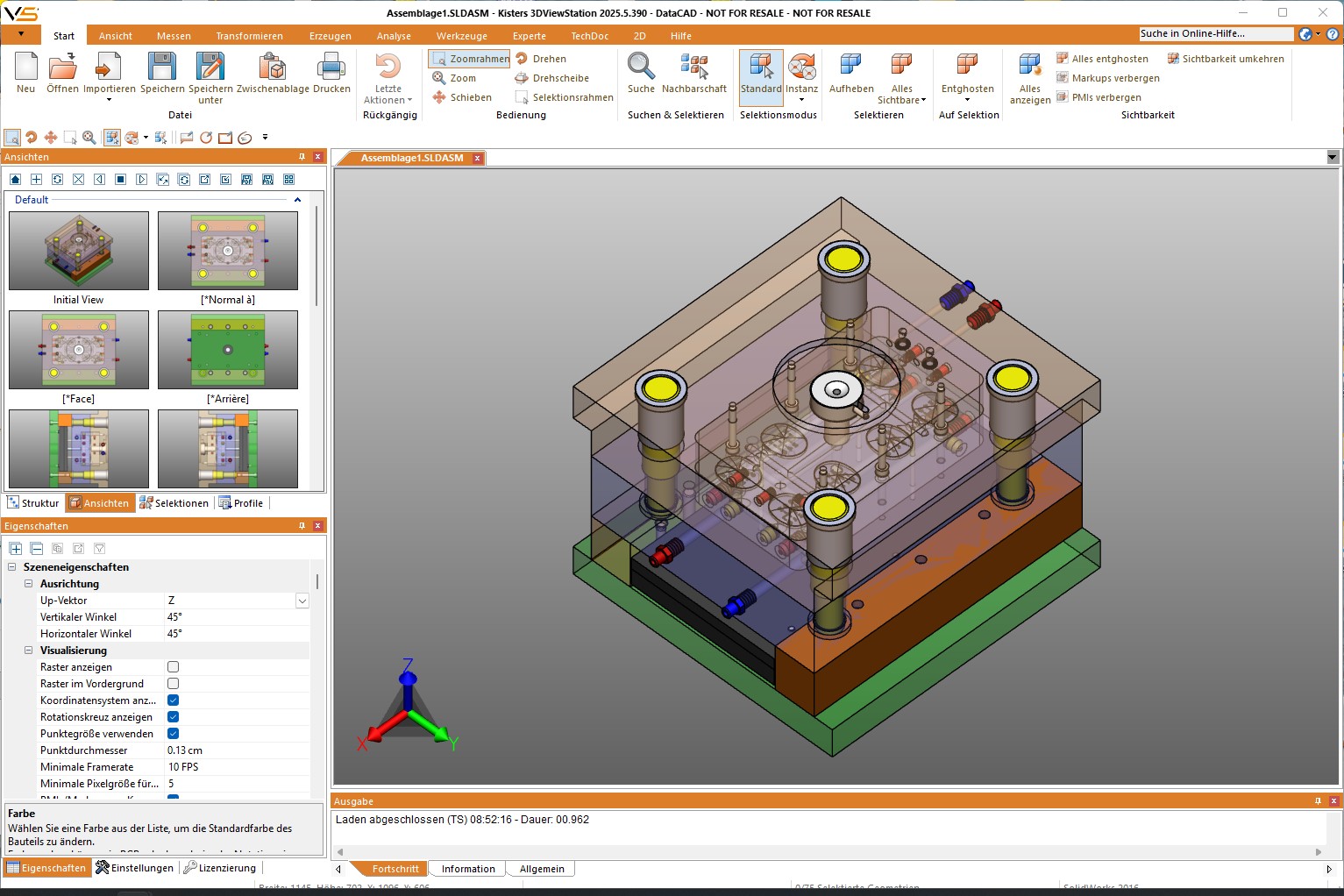
Task: Activate the Instanz selection mode
Action: pyautogui.click(x=801, y=68)
